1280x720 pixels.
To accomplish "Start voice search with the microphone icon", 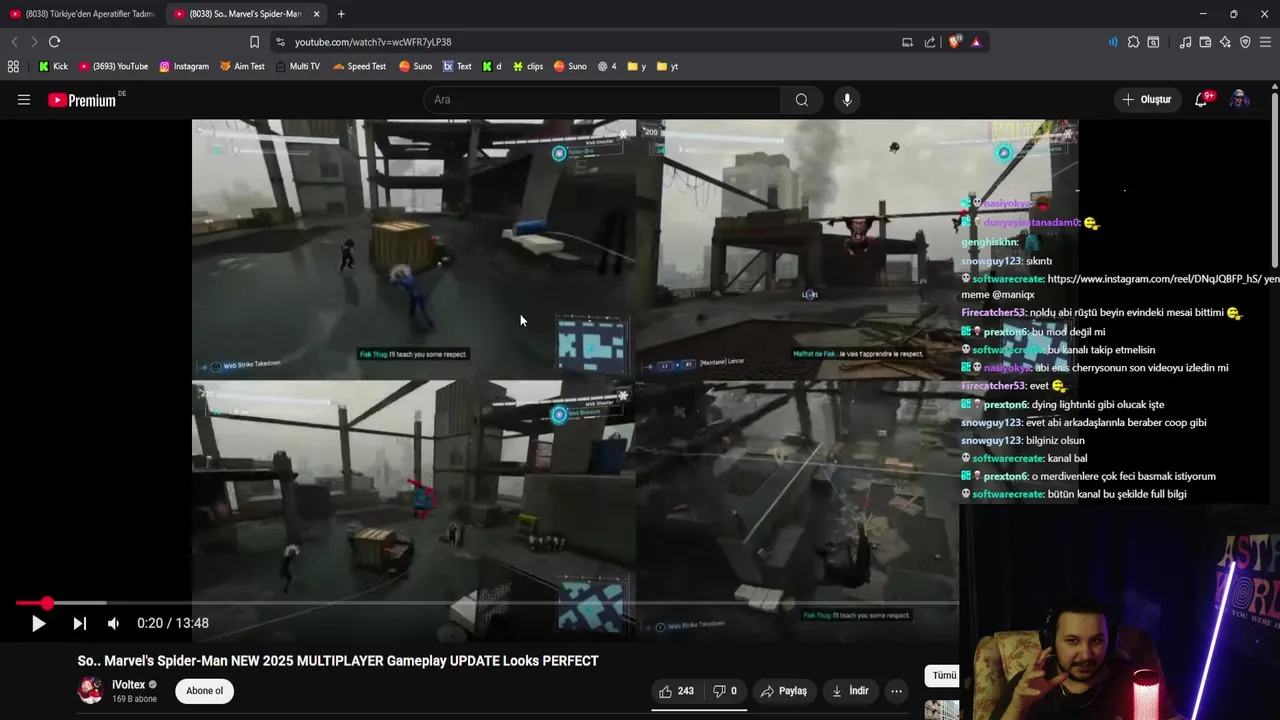I will tap(847, 100).
